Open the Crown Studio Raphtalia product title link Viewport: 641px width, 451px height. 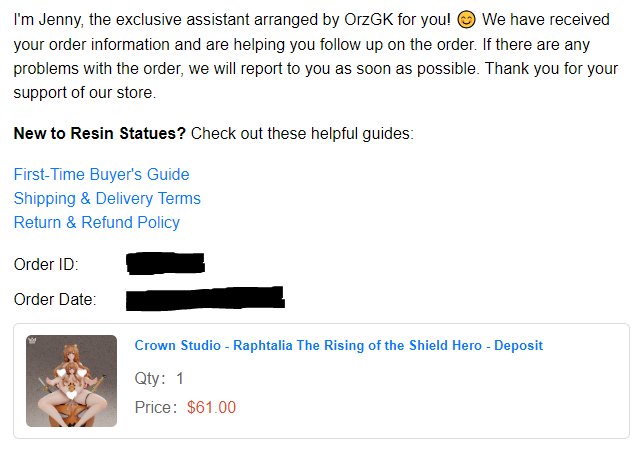pos(338,345)
